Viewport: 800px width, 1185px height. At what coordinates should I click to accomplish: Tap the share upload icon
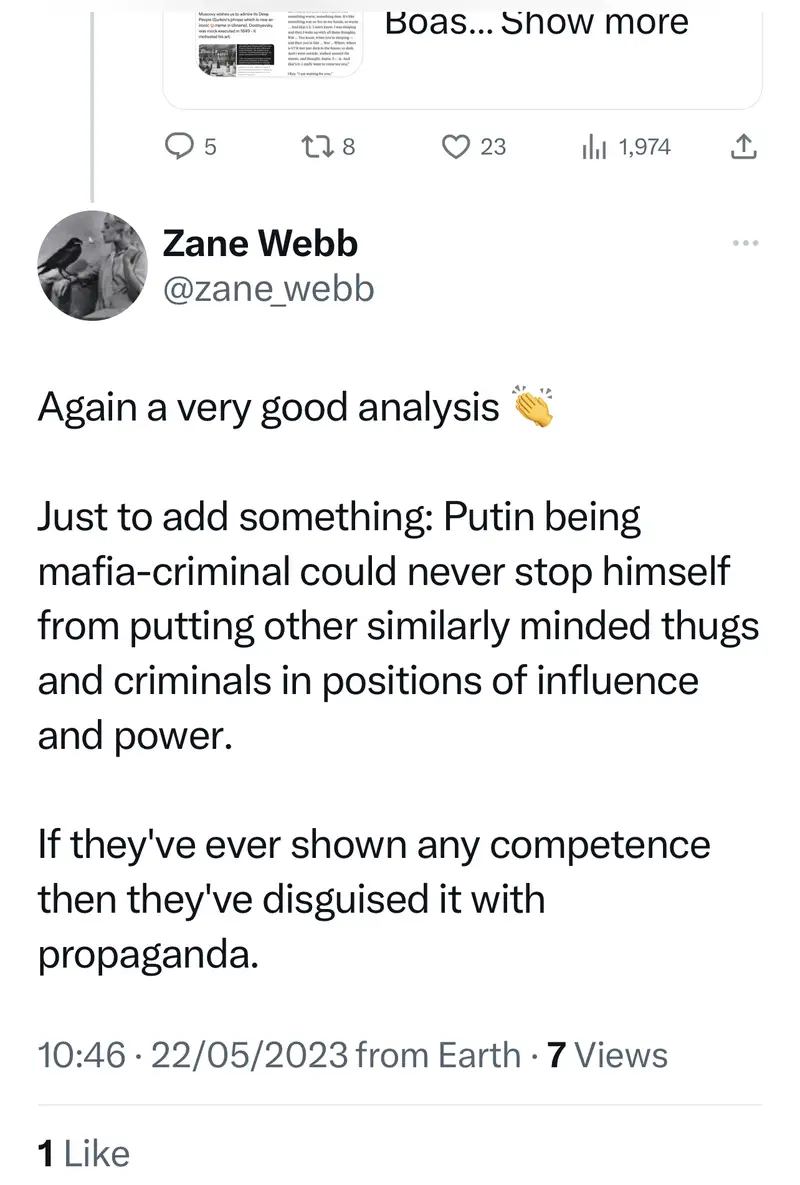(x=741, y=147)
